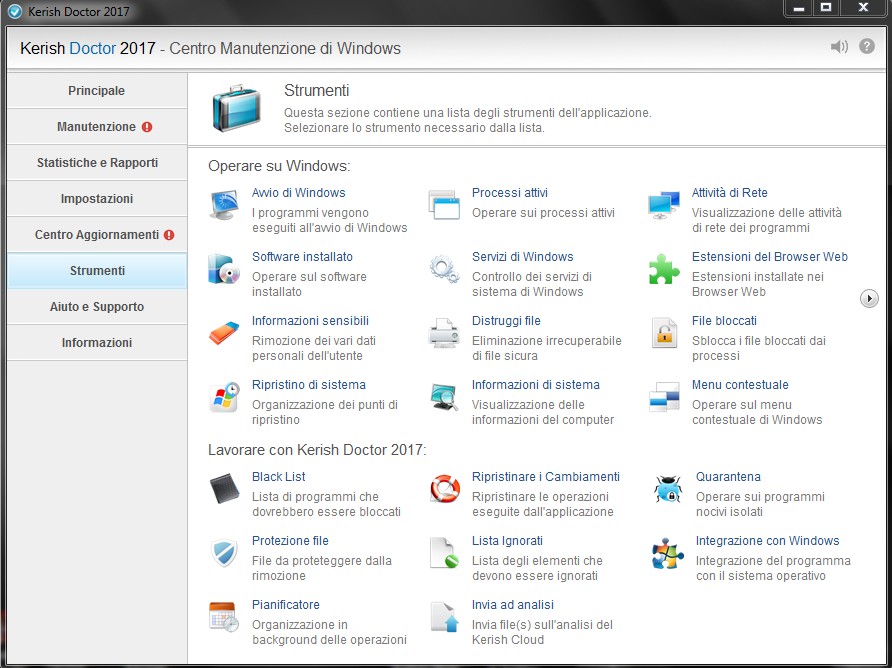Image resolution: width=892 pixels, height=668 pixels.
Task: Open the Quarantena link
Action: pyautogui.click(x=728, y=477)
